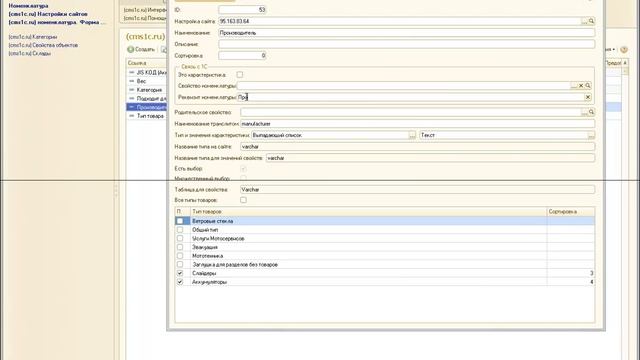Open the ellipsis chooser for Родительское свойство

coord(584,112)
